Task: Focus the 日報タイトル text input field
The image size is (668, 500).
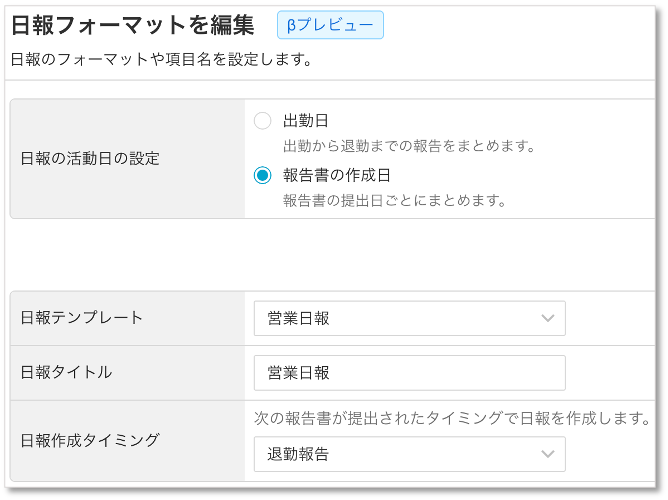Action: 410,373
